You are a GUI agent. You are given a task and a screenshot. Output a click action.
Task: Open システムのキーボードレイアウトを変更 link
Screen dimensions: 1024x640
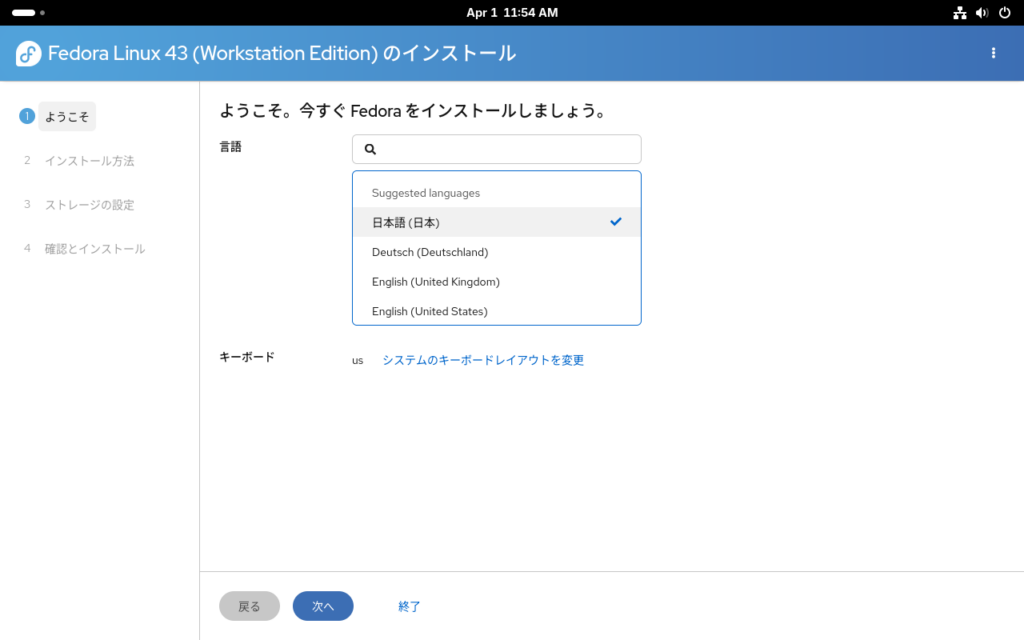click(x=483, y=360)
